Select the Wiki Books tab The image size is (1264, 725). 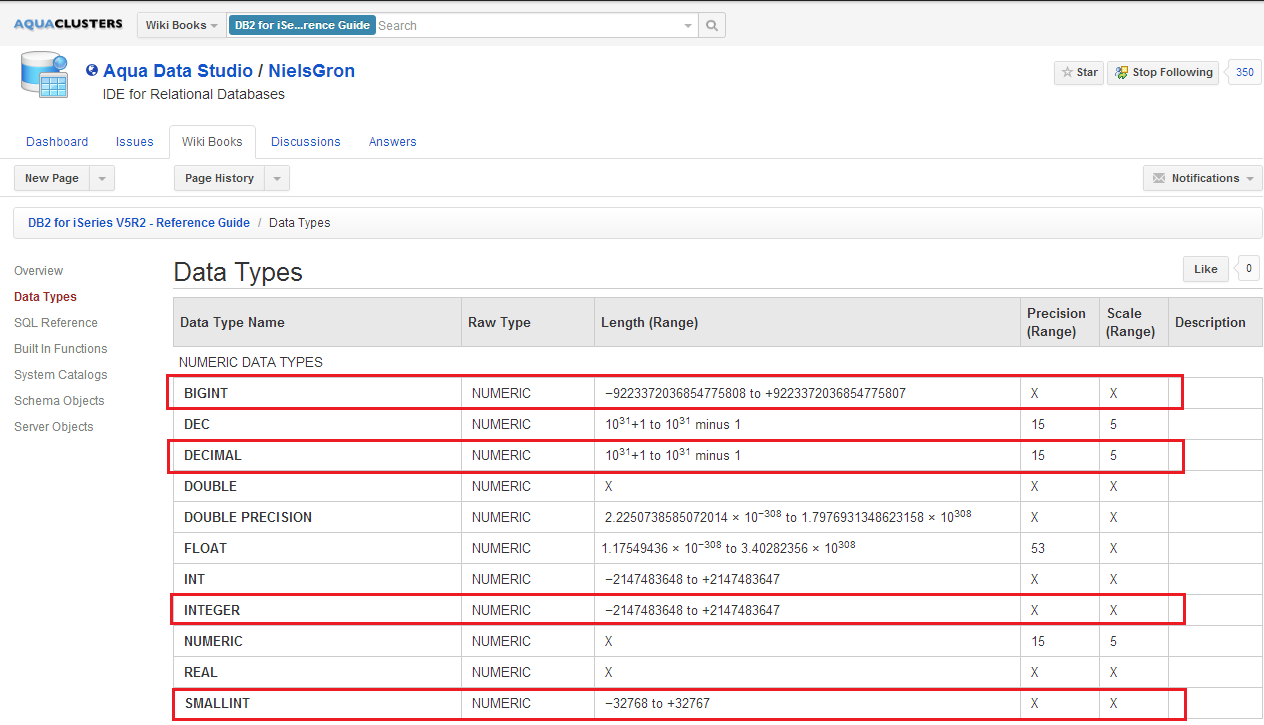tap(212, 142)
